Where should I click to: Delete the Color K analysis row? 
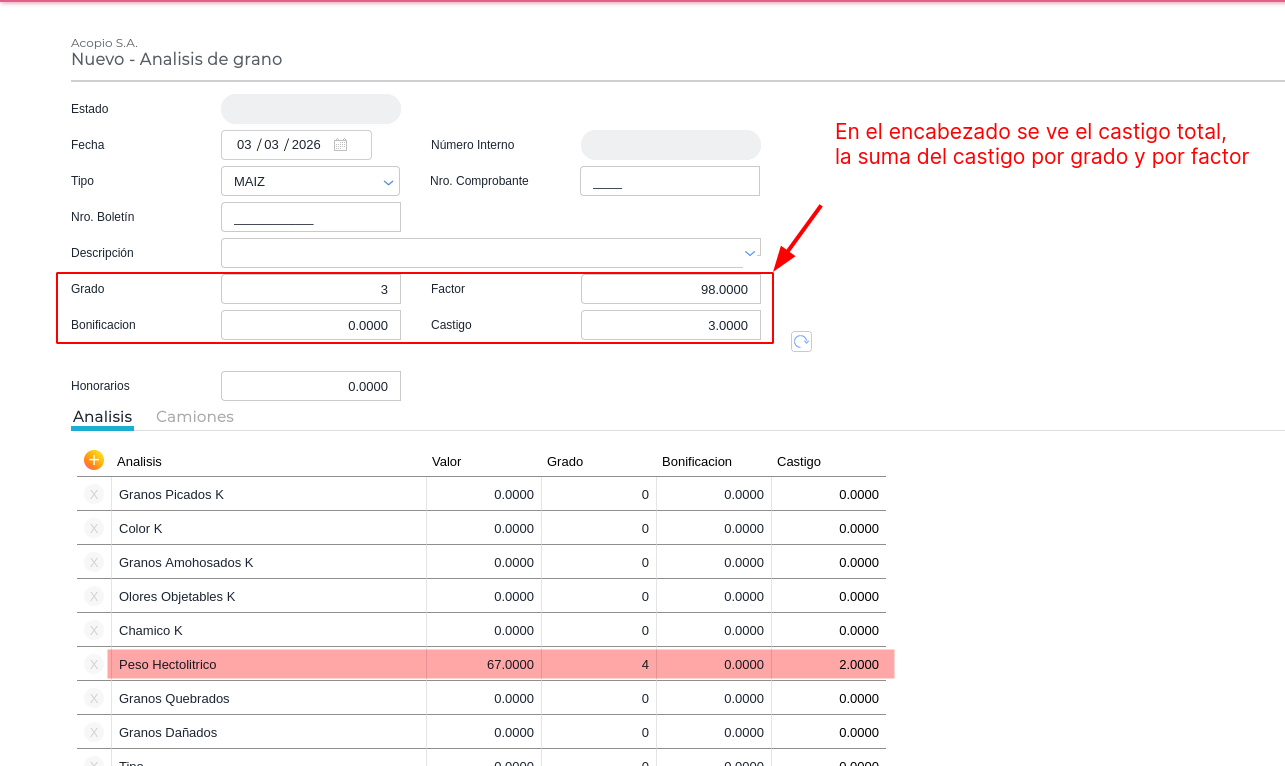94,528
